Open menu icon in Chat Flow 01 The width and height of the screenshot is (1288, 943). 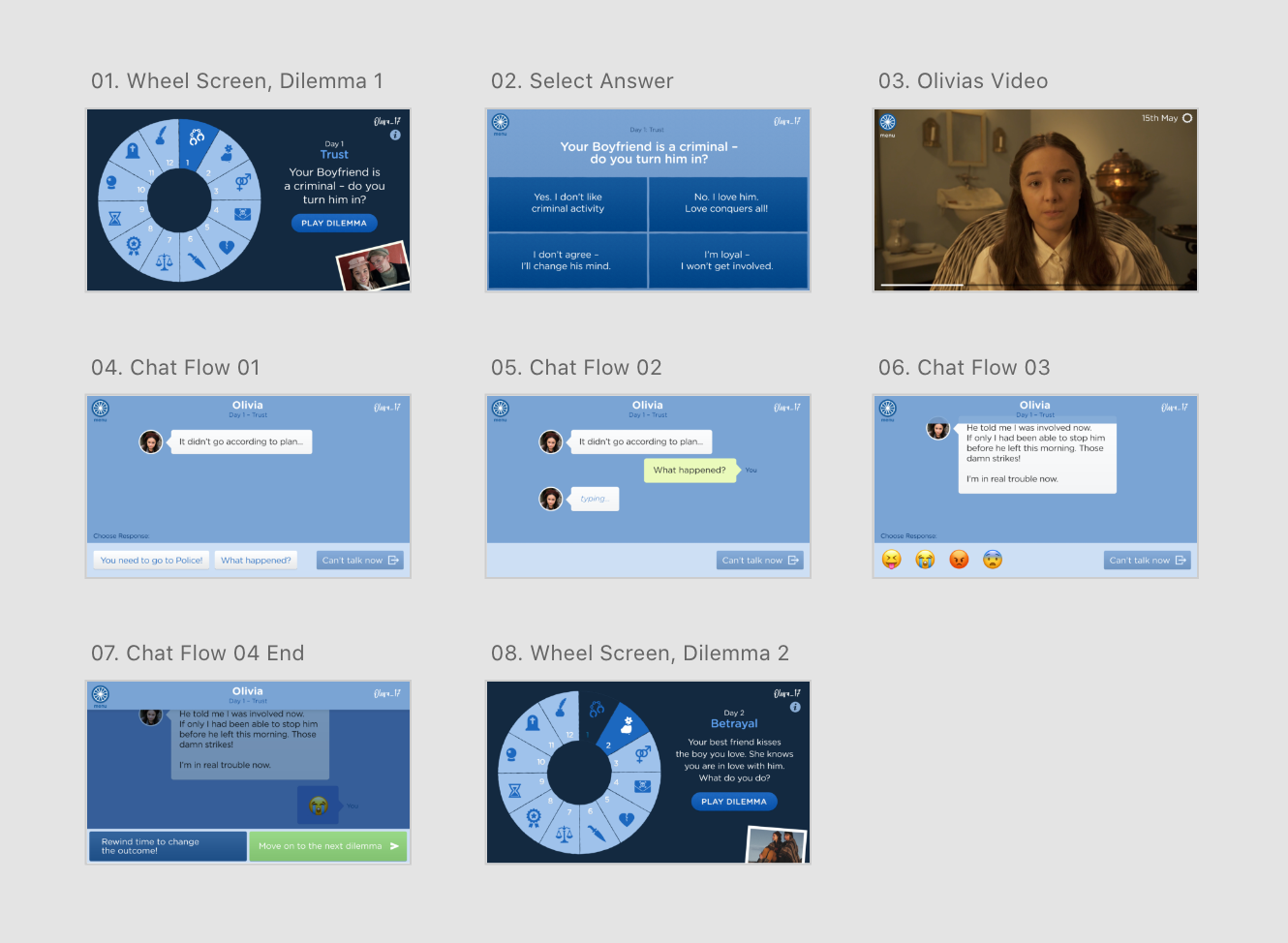(101, 410)
